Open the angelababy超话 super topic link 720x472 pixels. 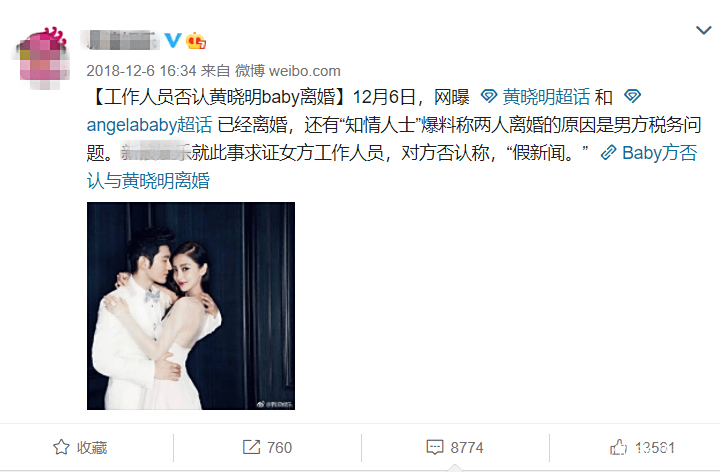tap(149, 125)
